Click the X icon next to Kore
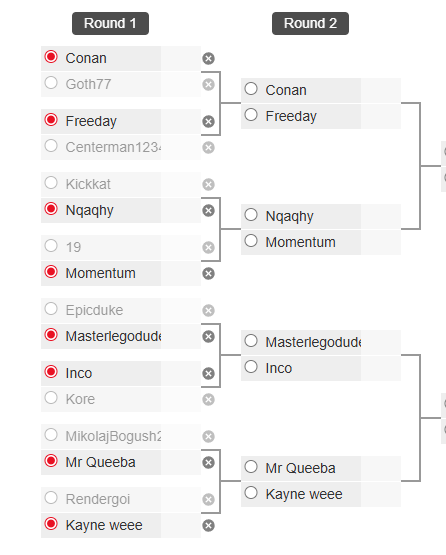This screenshot has width=446, height=555. tap(208, 400)
